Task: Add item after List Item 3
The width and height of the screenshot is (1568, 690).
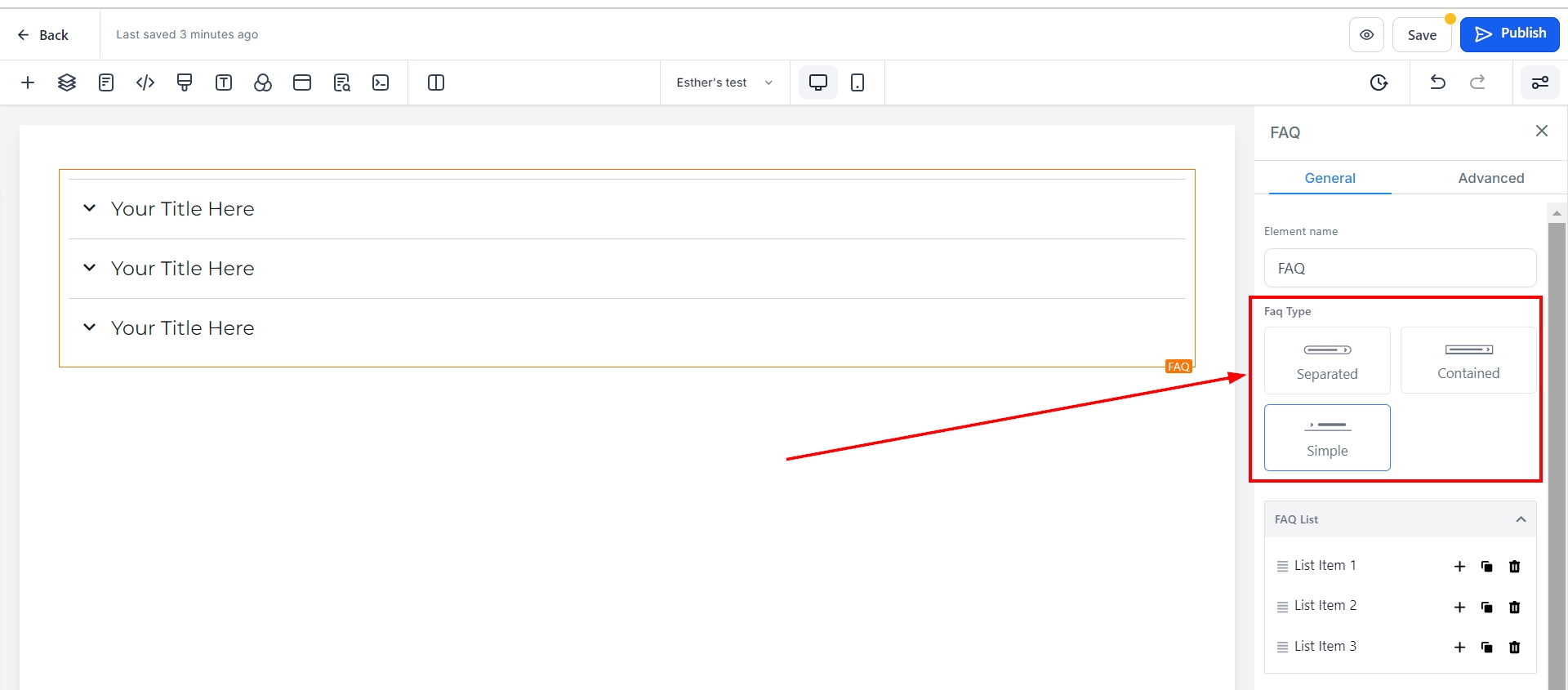Action: tap(1460, 647)
